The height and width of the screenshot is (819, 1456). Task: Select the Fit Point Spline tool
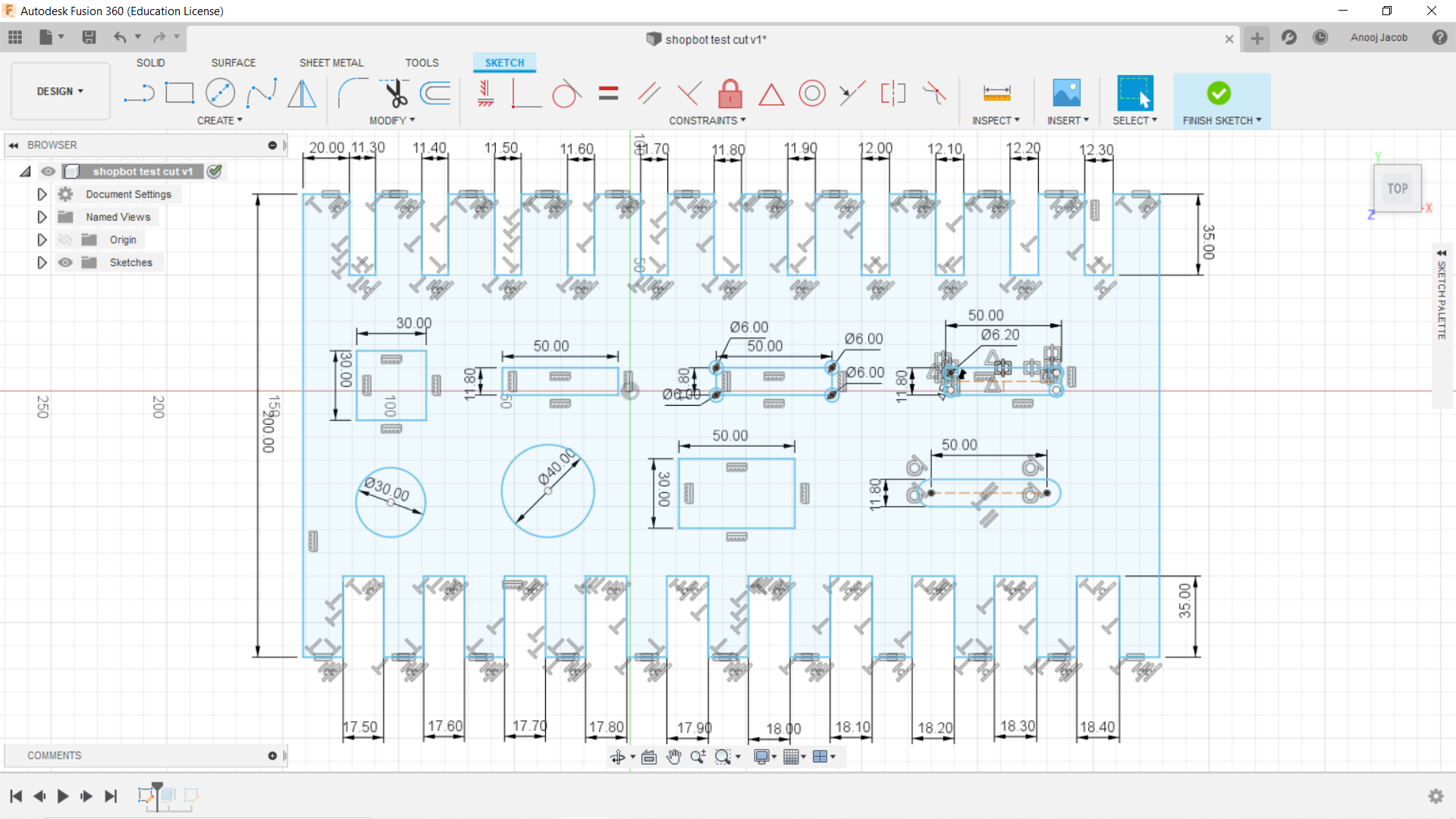261,93
